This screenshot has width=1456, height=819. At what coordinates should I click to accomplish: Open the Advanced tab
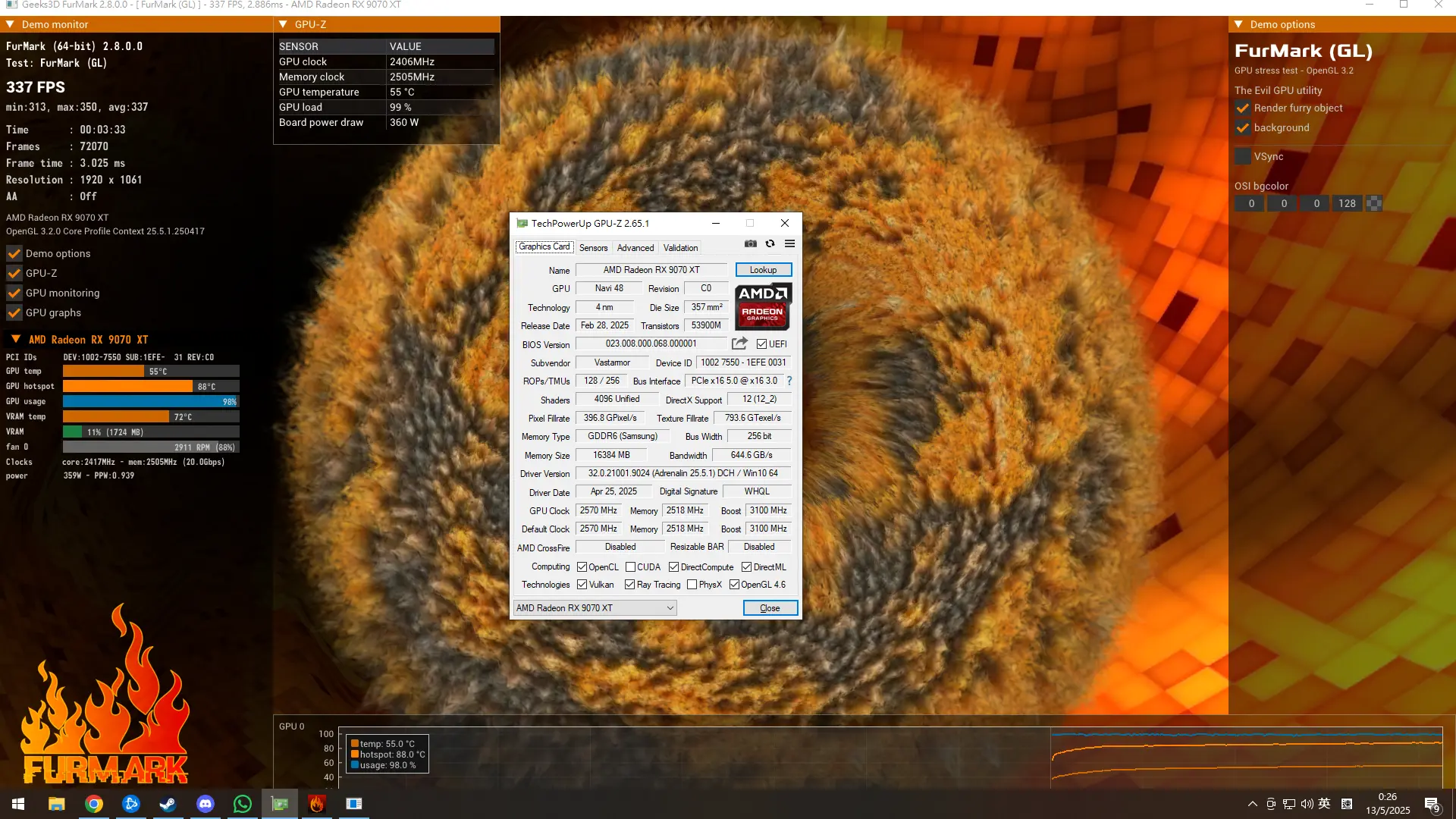point(635,248)
